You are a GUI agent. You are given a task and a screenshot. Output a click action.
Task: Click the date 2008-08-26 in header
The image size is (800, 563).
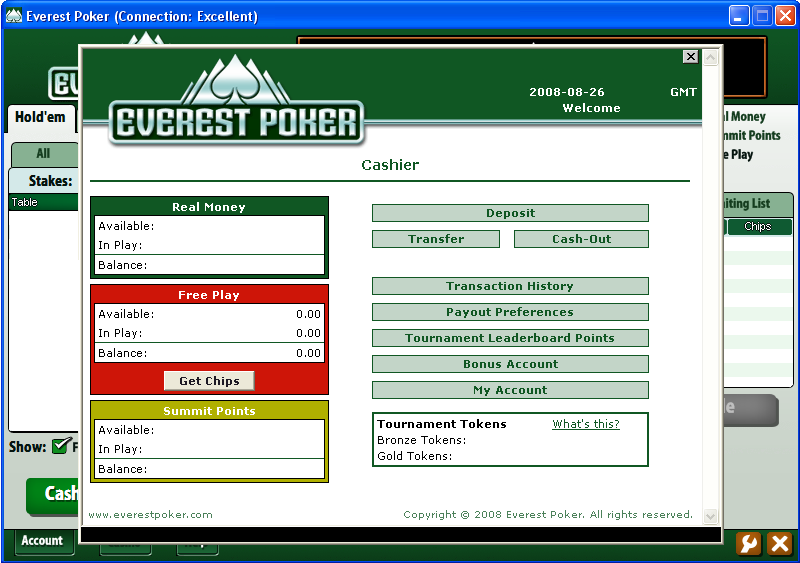[x=567, y=92]
